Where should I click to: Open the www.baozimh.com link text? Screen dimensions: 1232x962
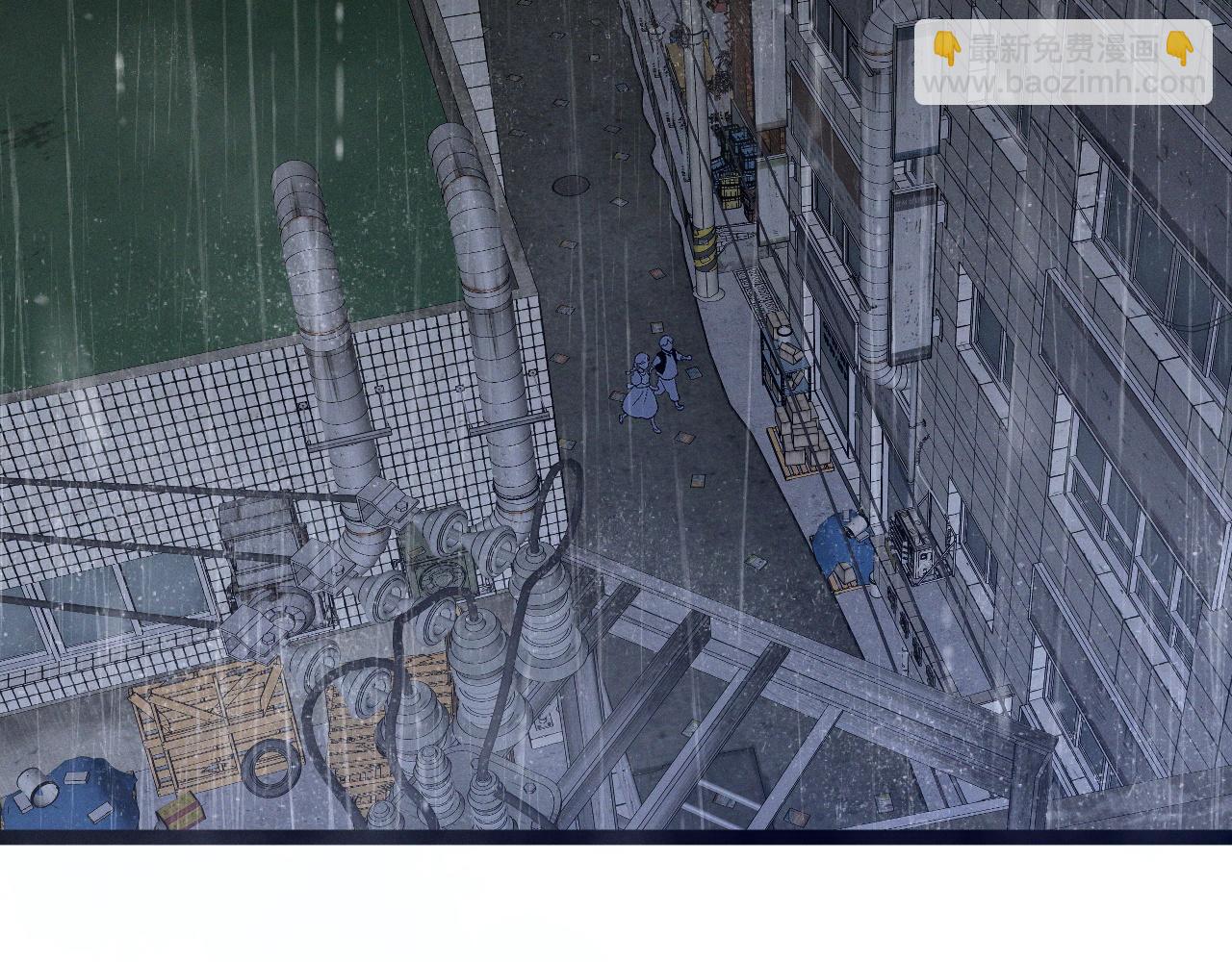1062,85
